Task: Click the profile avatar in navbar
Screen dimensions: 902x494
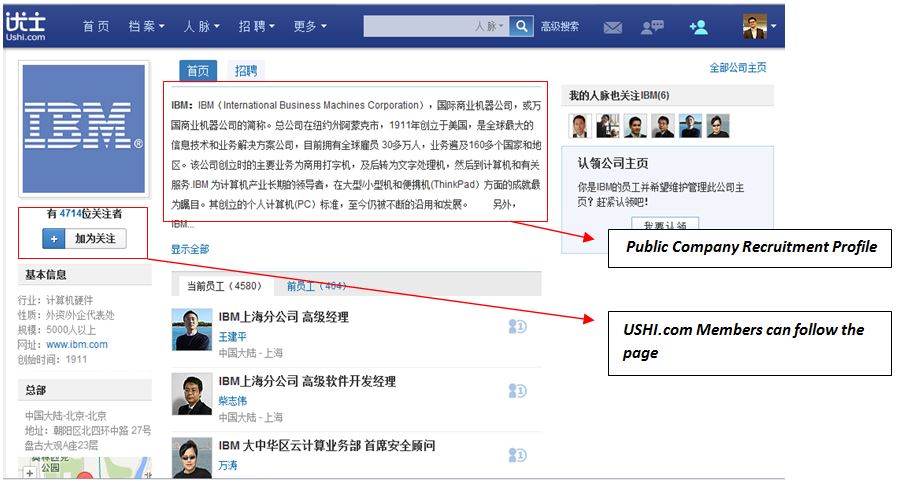Action: click(755, 26)
